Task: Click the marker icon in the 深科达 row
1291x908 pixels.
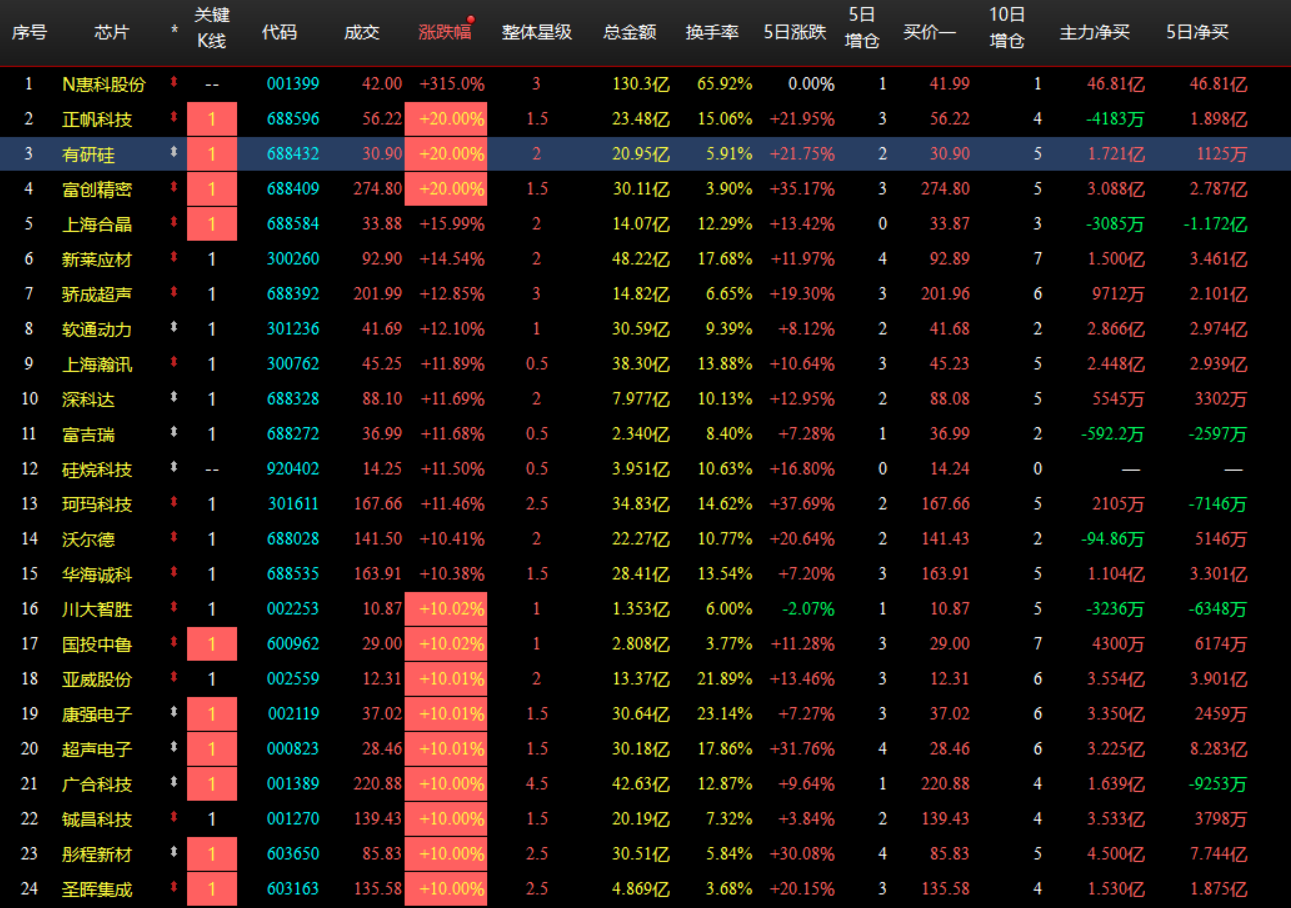Action: [174, 398]
